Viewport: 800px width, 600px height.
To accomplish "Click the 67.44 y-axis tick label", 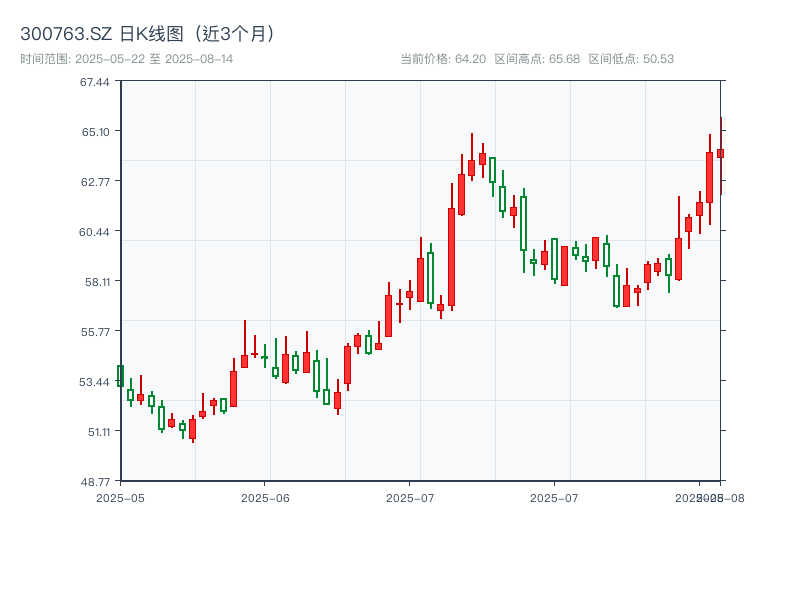I will click(x=96, y=81).
